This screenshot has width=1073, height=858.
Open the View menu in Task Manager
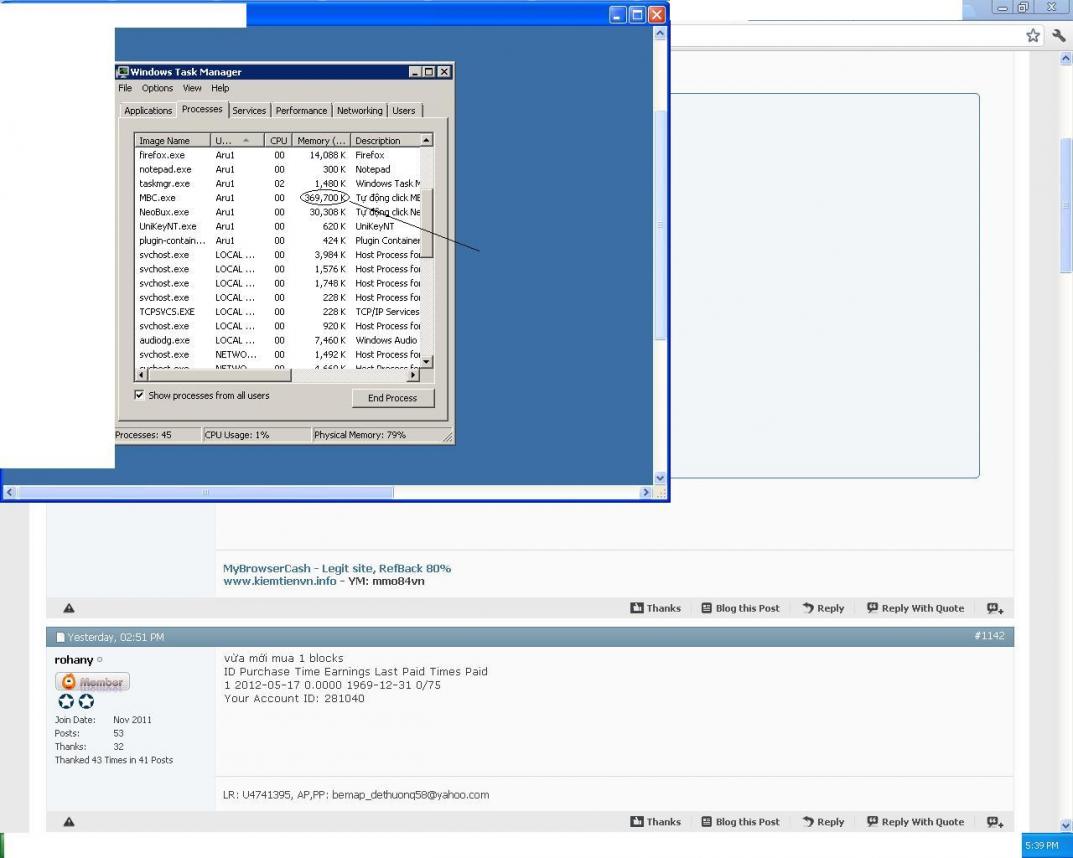click(x=192, y=88)
